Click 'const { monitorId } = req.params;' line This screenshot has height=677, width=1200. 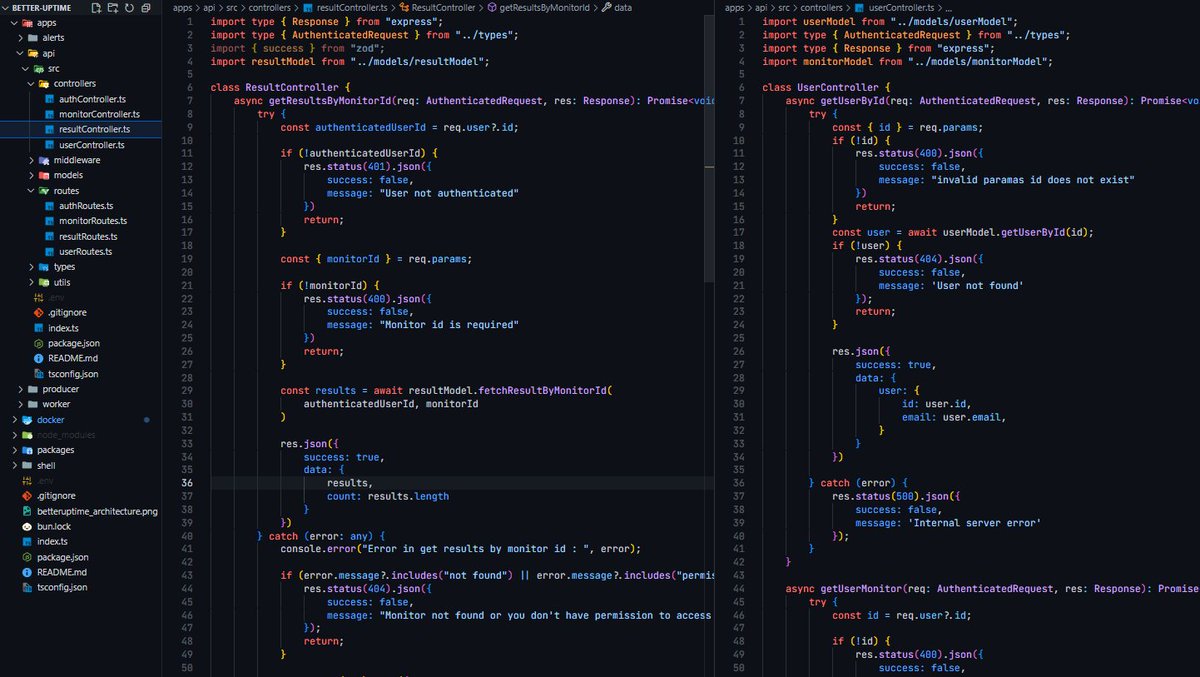[376, 258]
